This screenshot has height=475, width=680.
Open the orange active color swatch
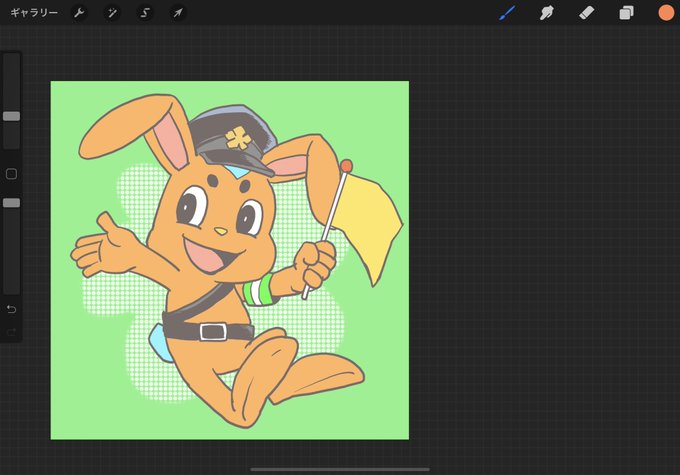click(666, 13)
